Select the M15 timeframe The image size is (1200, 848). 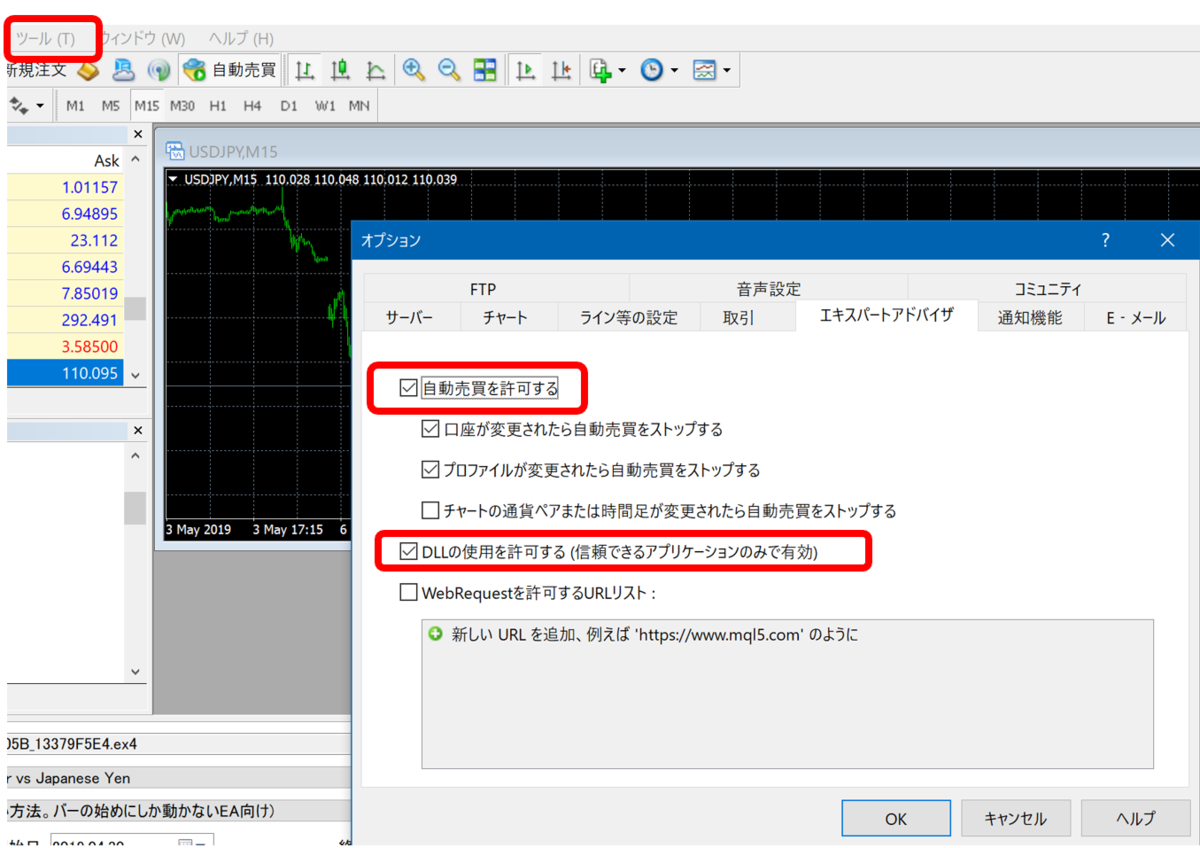click(146, 106)
